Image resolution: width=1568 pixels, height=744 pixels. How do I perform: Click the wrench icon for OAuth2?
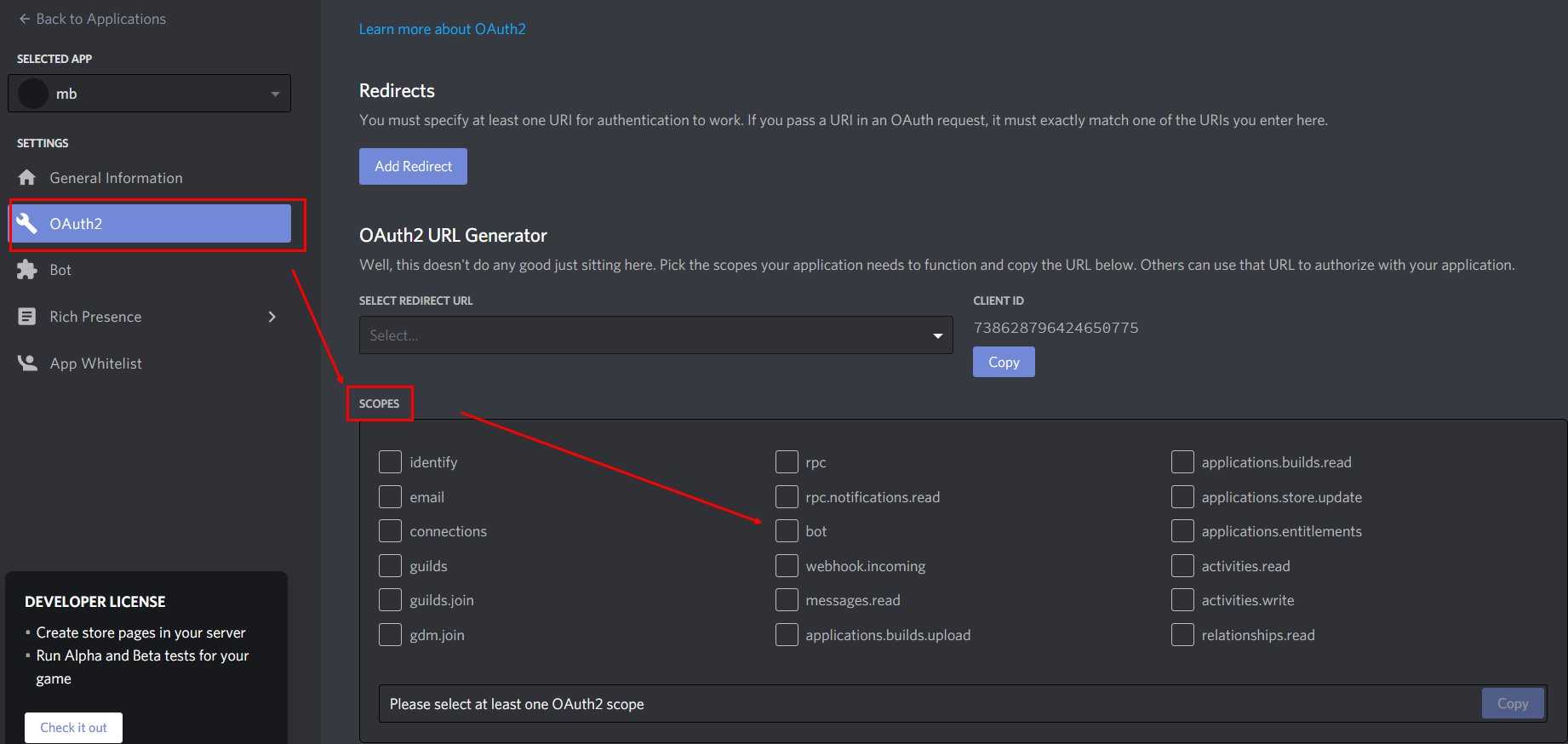[x=27, y=223]
